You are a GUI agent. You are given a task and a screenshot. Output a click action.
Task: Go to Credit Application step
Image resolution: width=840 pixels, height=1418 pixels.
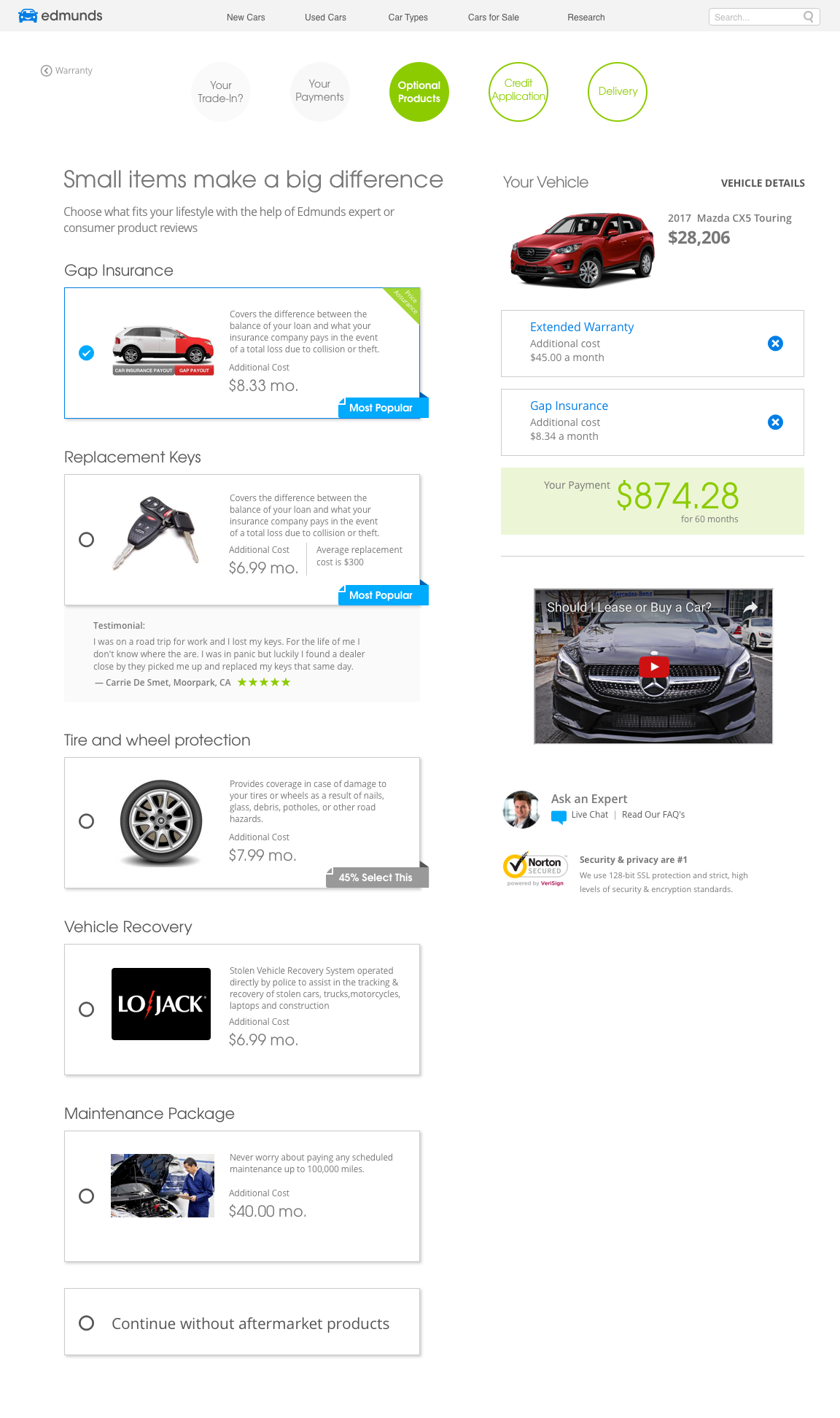point(518,92)
